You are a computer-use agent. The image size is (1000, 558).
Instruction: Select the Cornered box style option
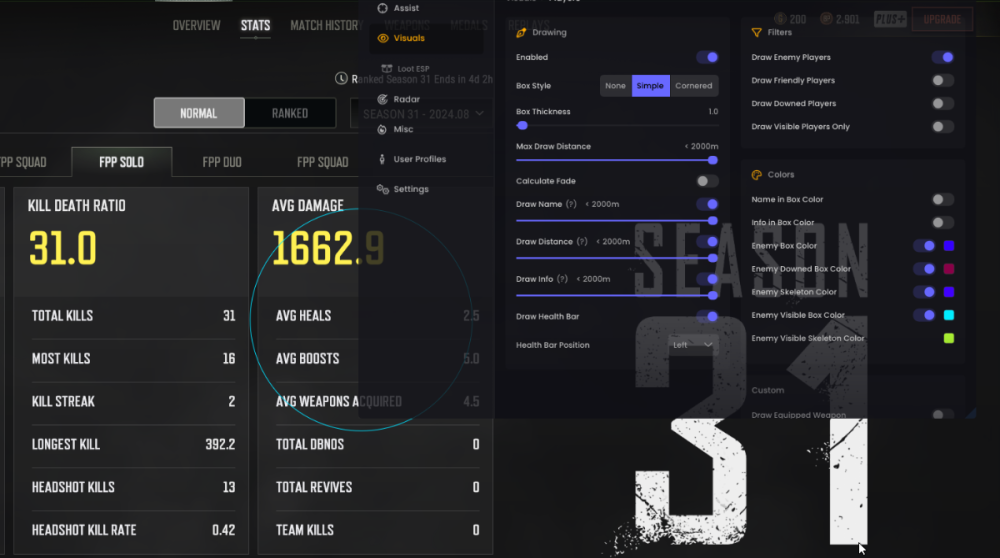693,86
